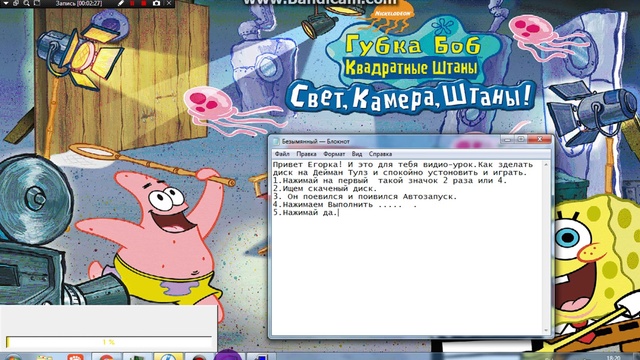
Task: Click the line '2.Ищем скаченый диск.'
Action: click(325, 189)
